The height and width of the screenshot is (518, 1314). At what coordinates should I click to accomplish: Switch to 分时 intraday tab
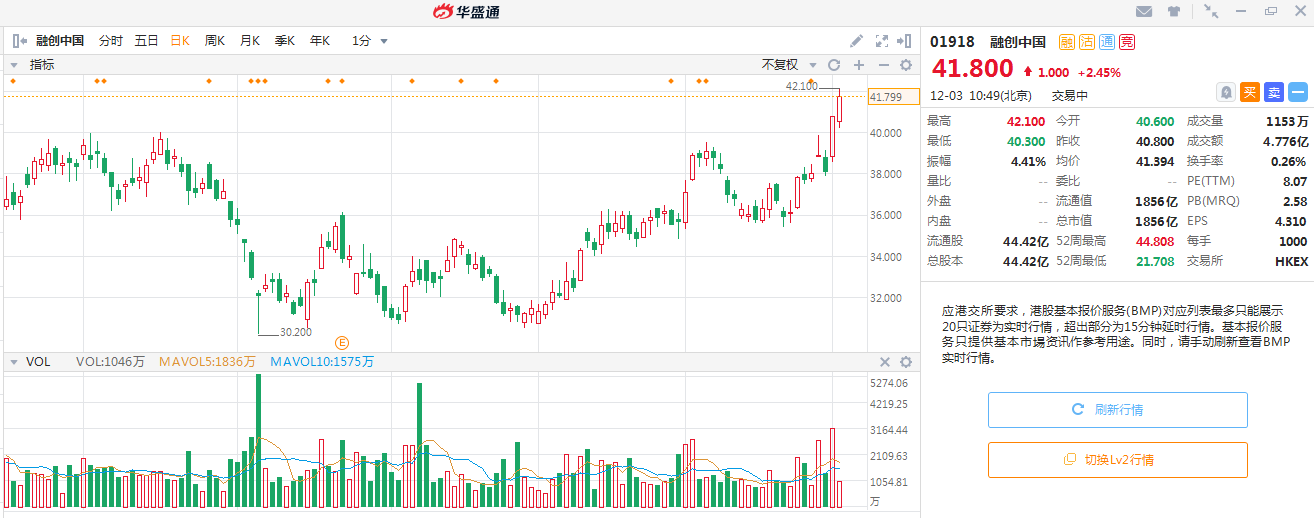111,41
